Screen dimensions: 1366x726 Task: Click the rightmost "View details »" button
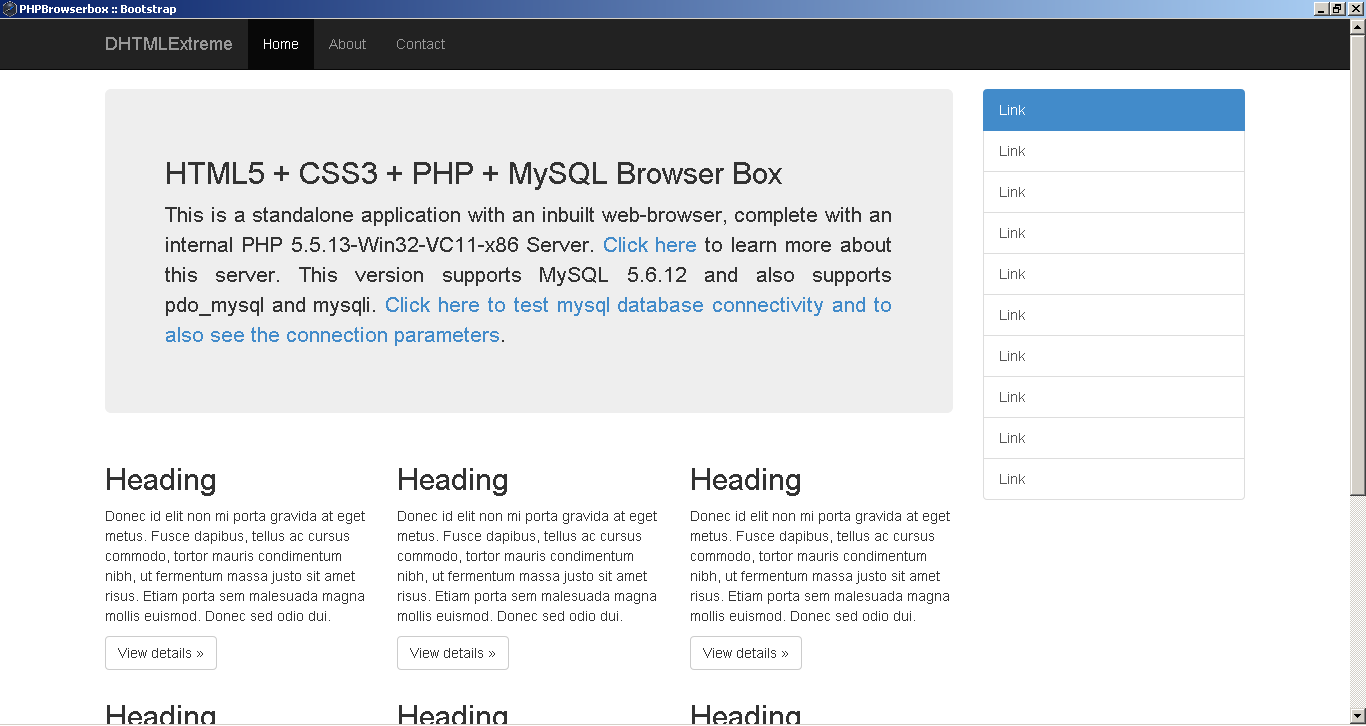click(x=745, y=653)
